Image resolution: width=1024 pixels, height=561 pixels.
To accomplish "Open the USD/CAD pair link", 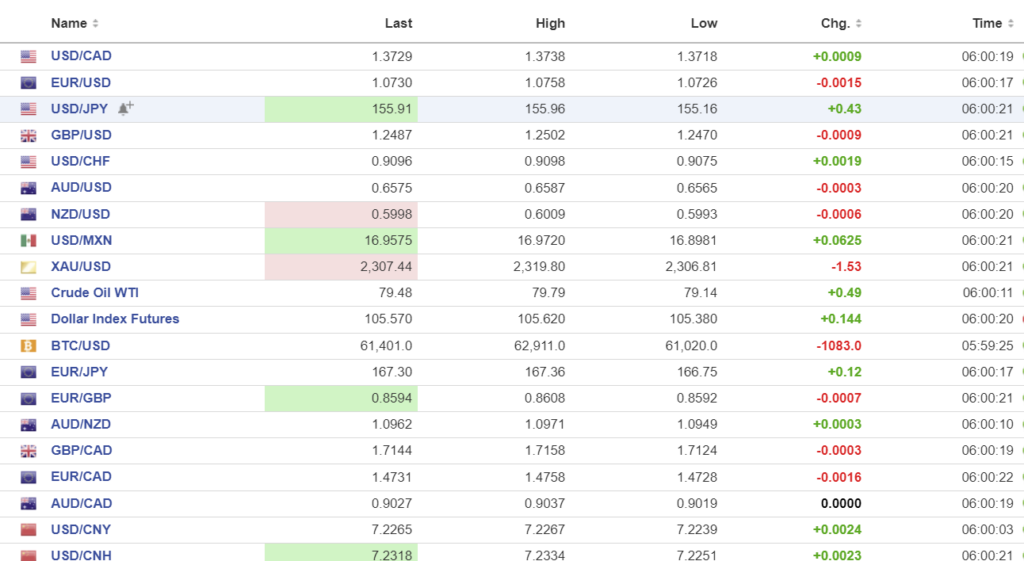I will click(81, 56).
